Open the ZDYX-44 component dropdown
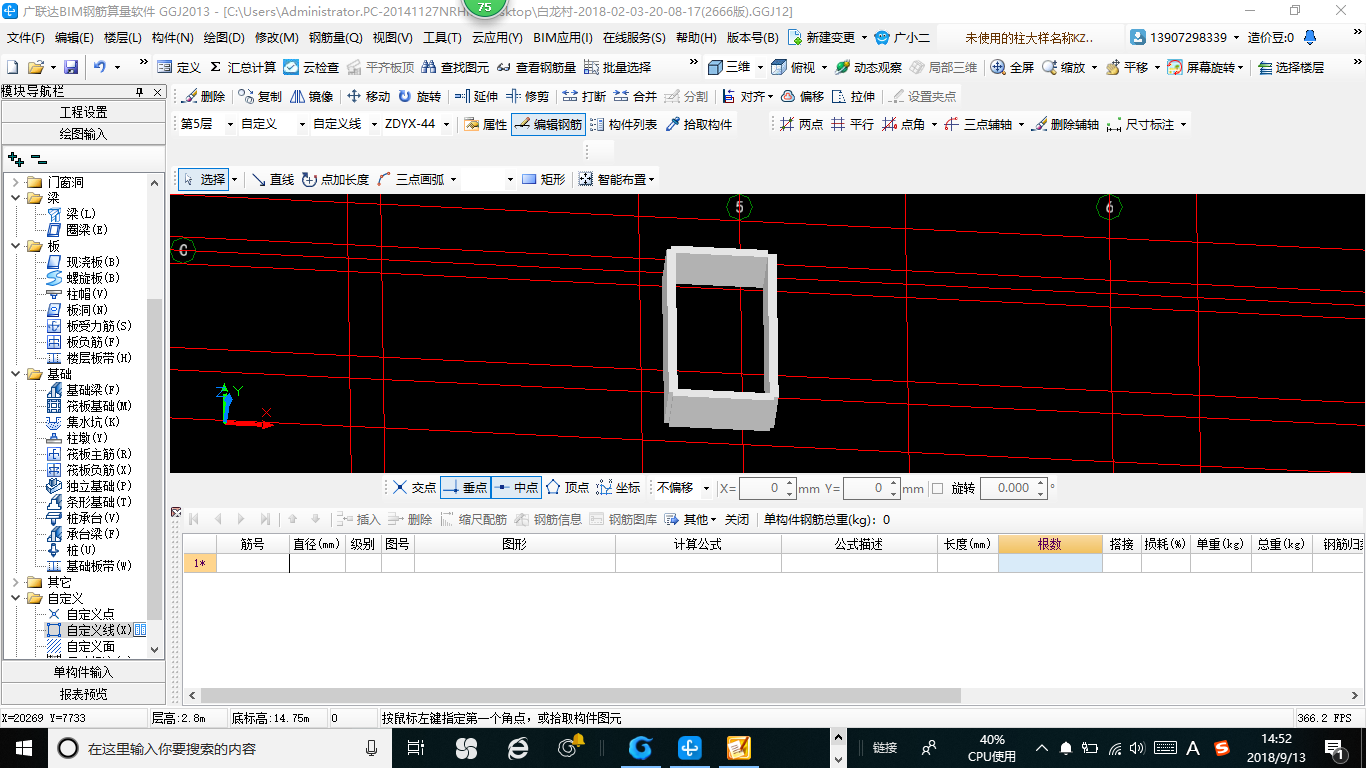1366x768 pixels. point(417,125)
